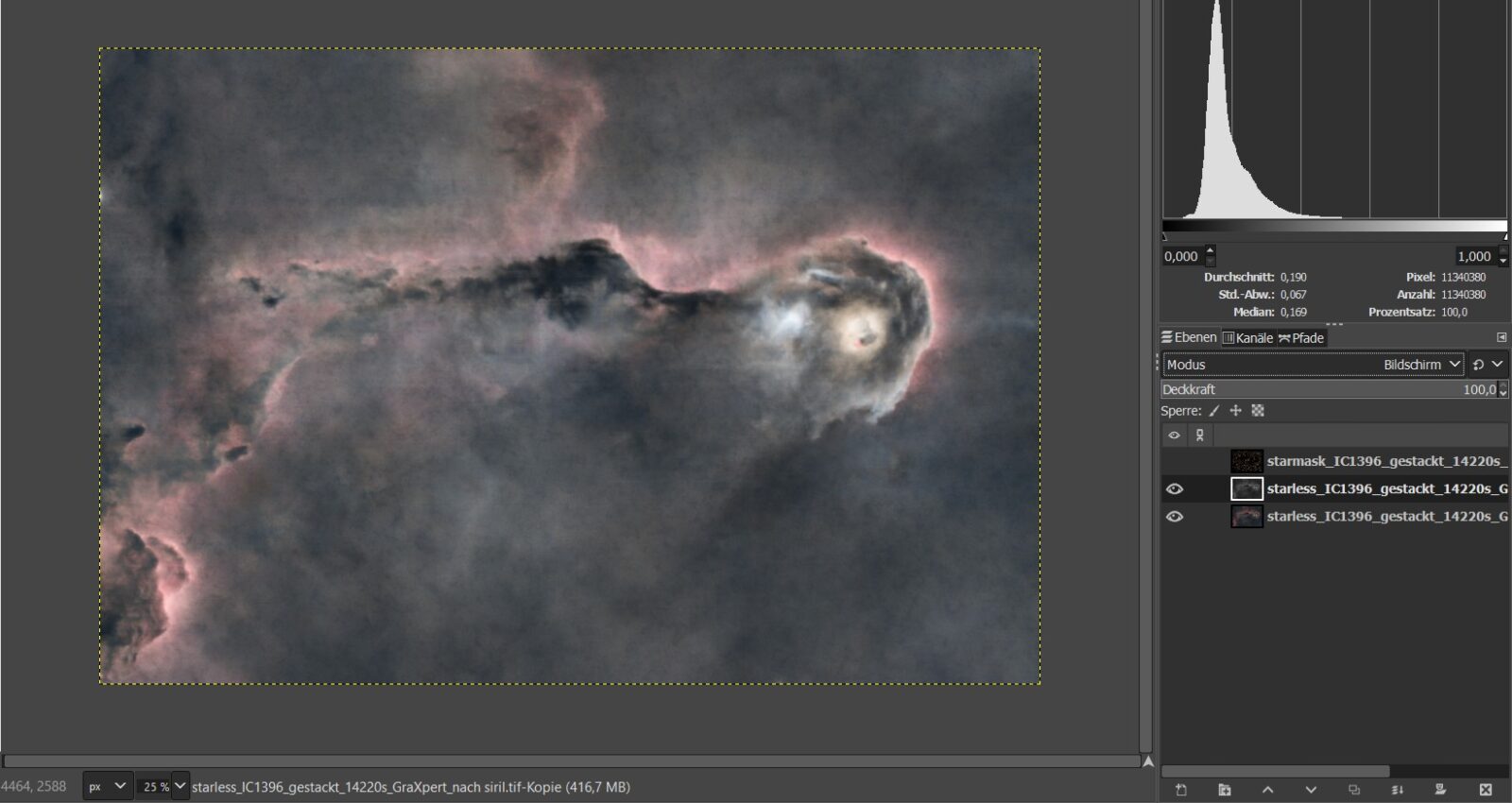Viewport: 1512px width, 803px height.
Task: Open the px unit dropdown
Action: point(107,786)
